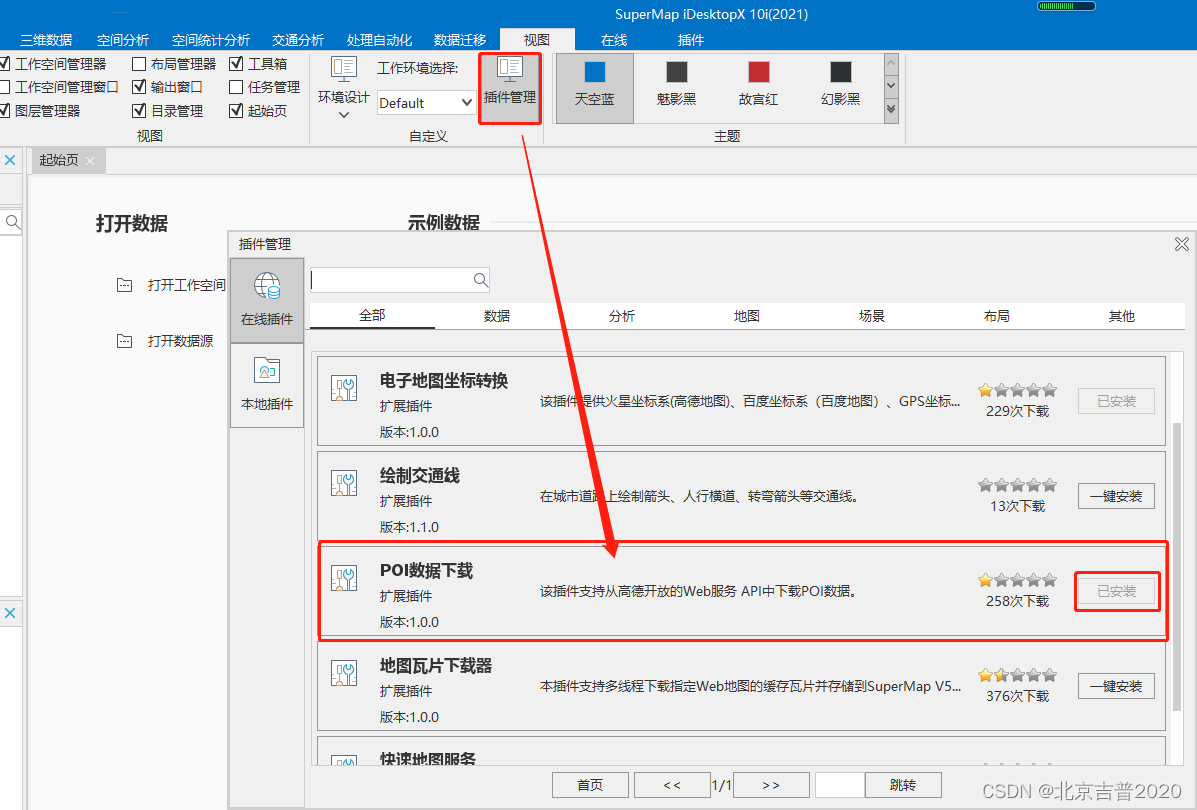1197x810 pixels.
Task: Enable the 工作空间管理窗口 checkbox
Action: [x=5, y=87]
